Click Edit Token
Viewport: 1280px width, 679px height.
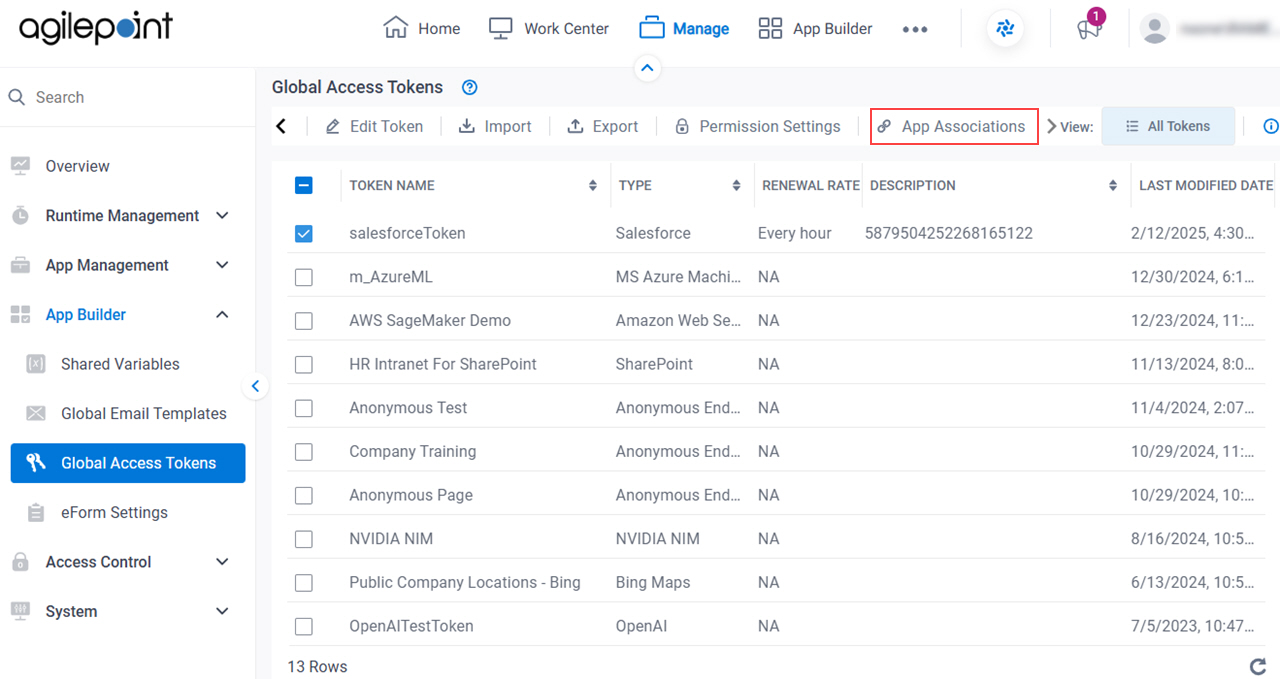click(x=374, y=126)
